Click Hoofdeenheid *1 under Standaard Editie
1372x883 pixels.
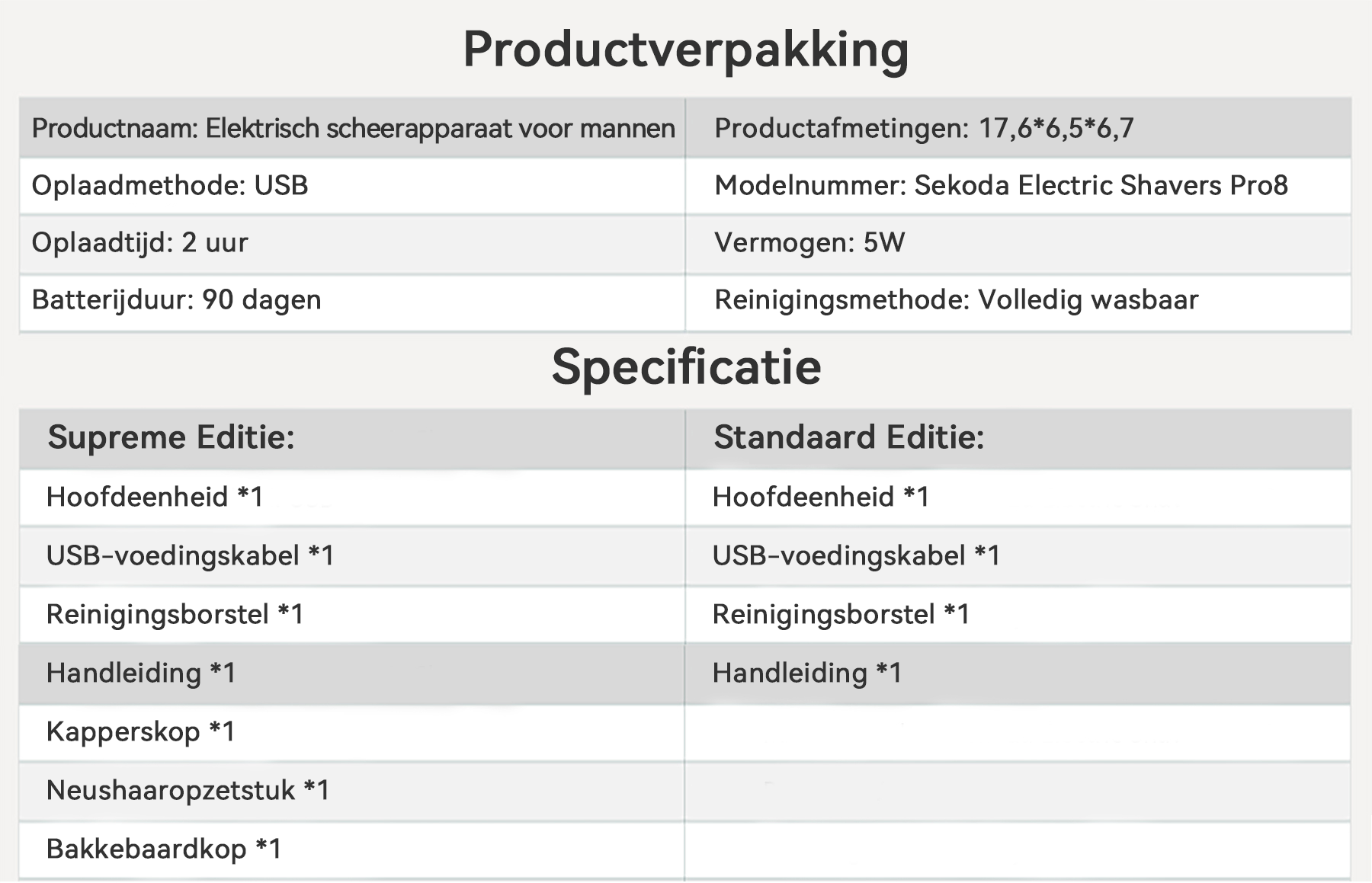pos(821,497)
